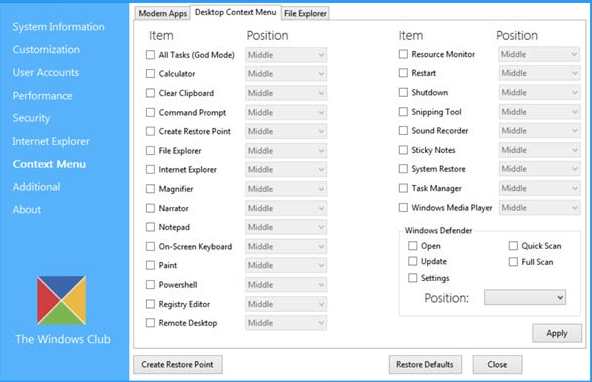The width and height of the screenshot is (592, 382).
Task: Select Desktop Context Menu tab
Action: click(x=236, y=12)
